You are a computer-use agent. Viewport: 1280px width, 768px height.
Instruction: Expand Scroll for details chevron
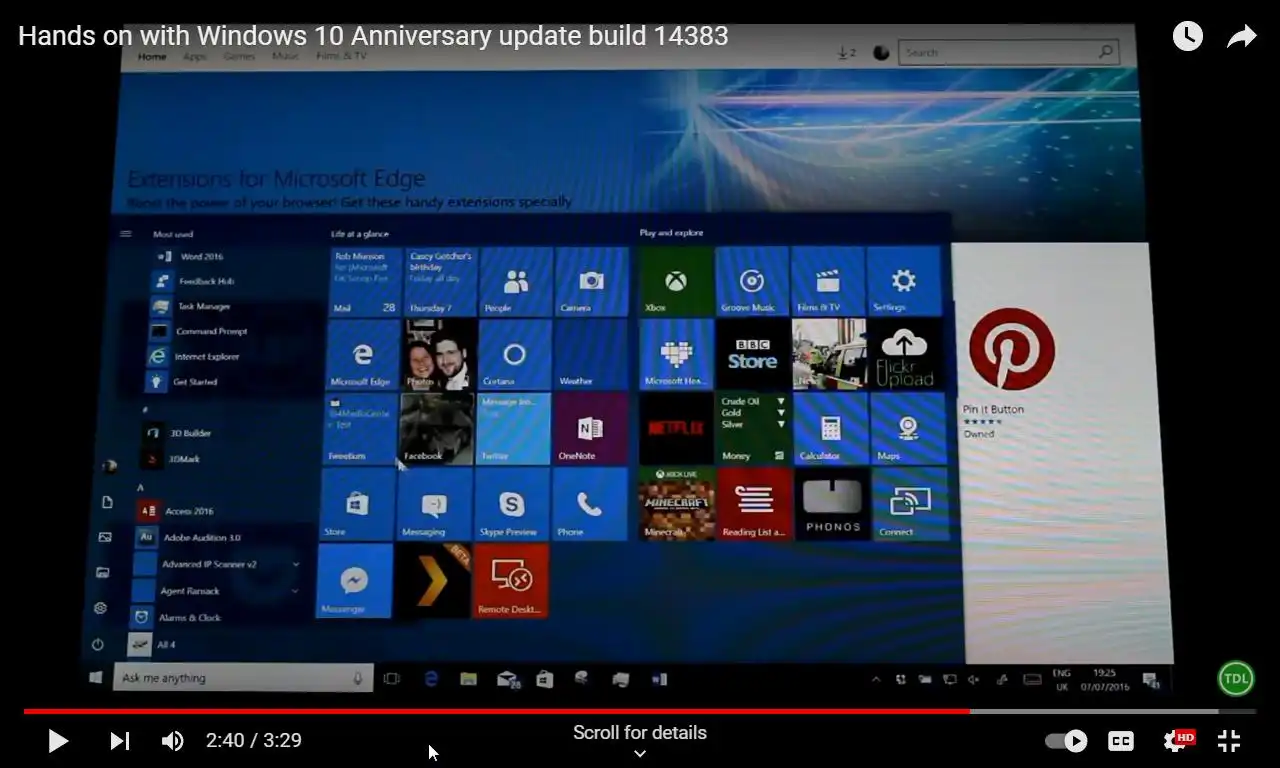pyautogui.click(x=640, y=754)
